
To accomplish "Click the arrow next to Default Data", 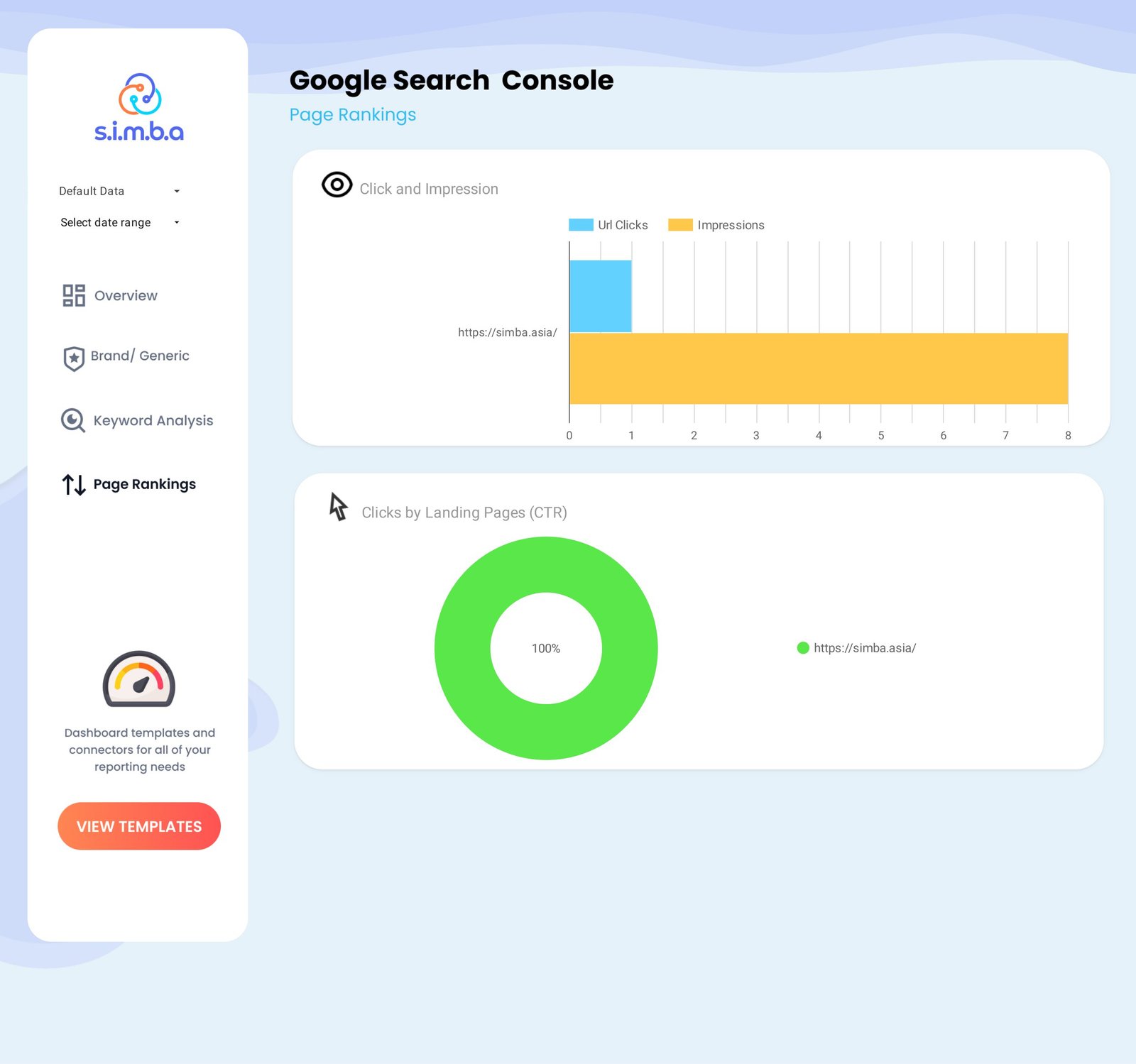I will tap(177, 191).
